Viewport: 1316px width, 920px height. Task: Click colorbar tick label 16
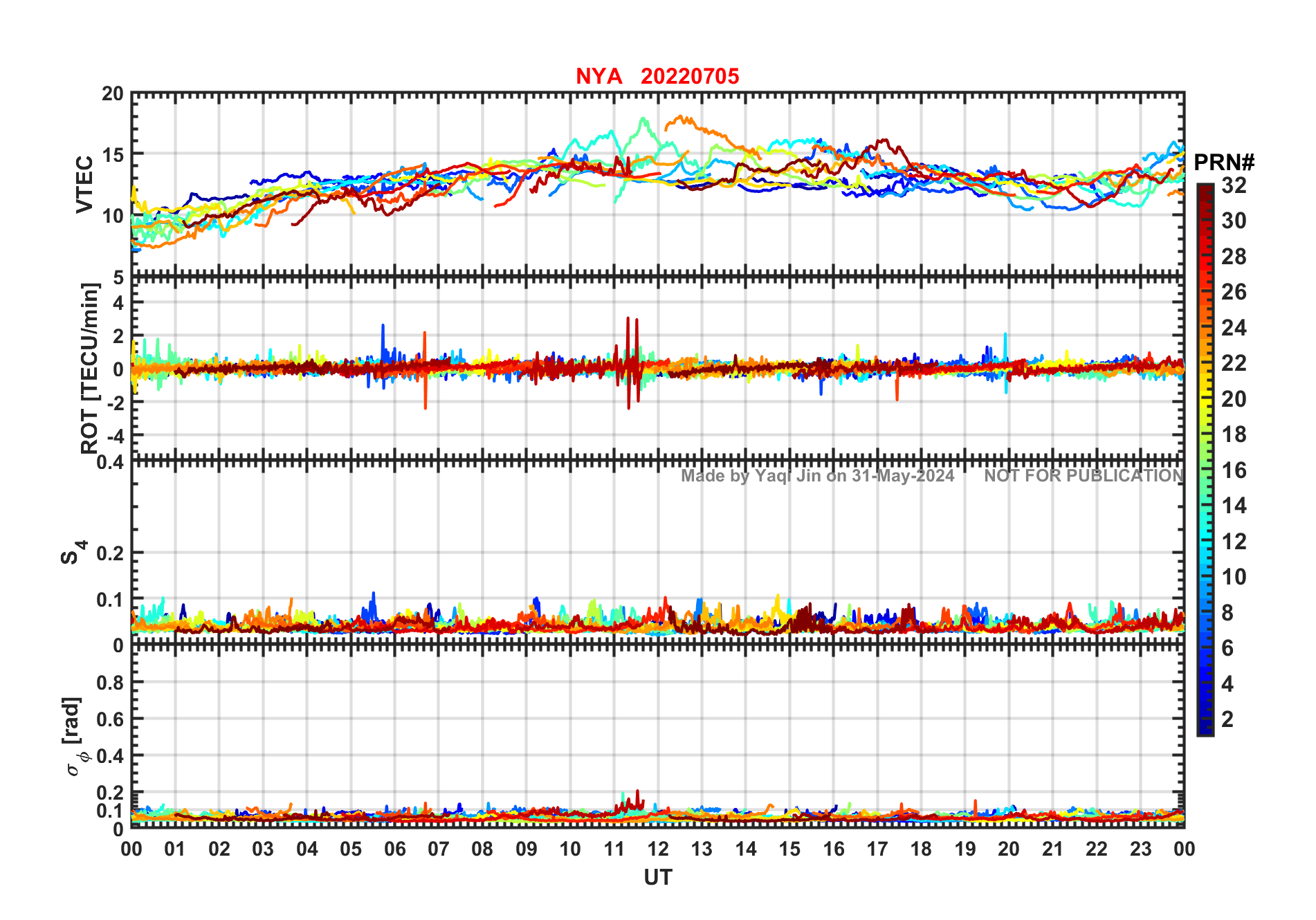click(1234, 470)
